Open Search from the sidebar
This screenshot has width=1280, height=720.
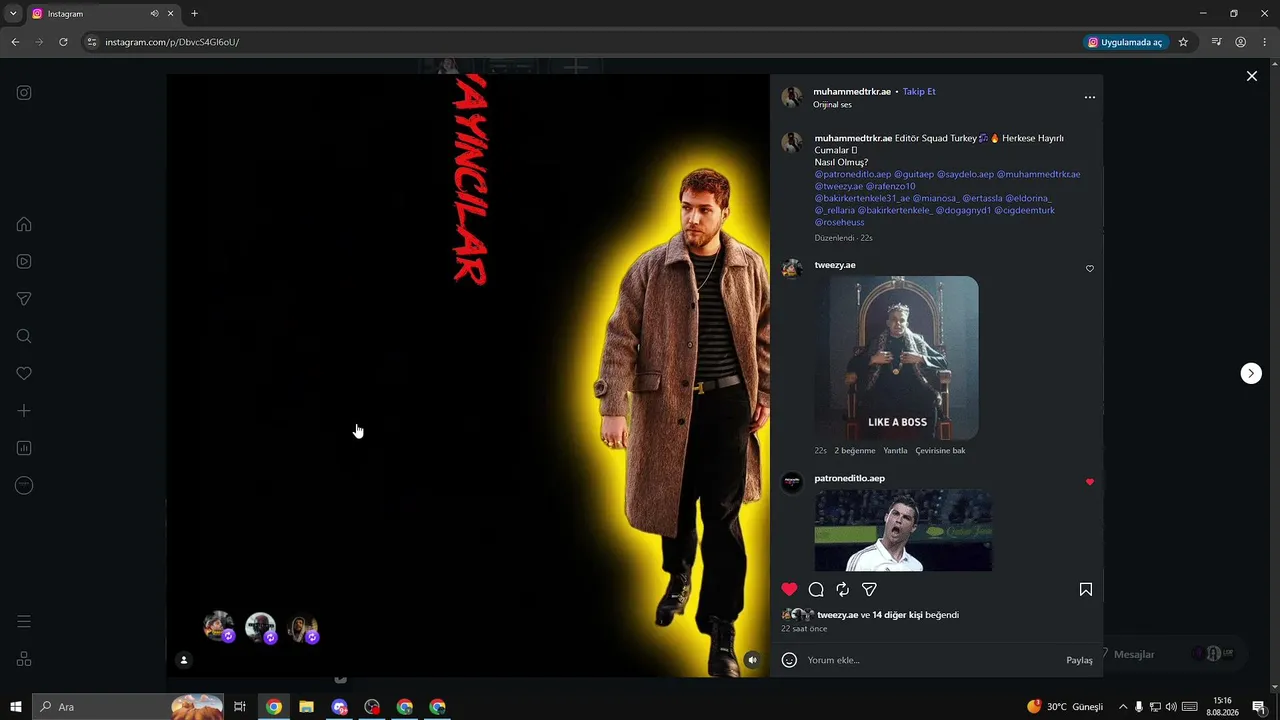pos(24,336)
